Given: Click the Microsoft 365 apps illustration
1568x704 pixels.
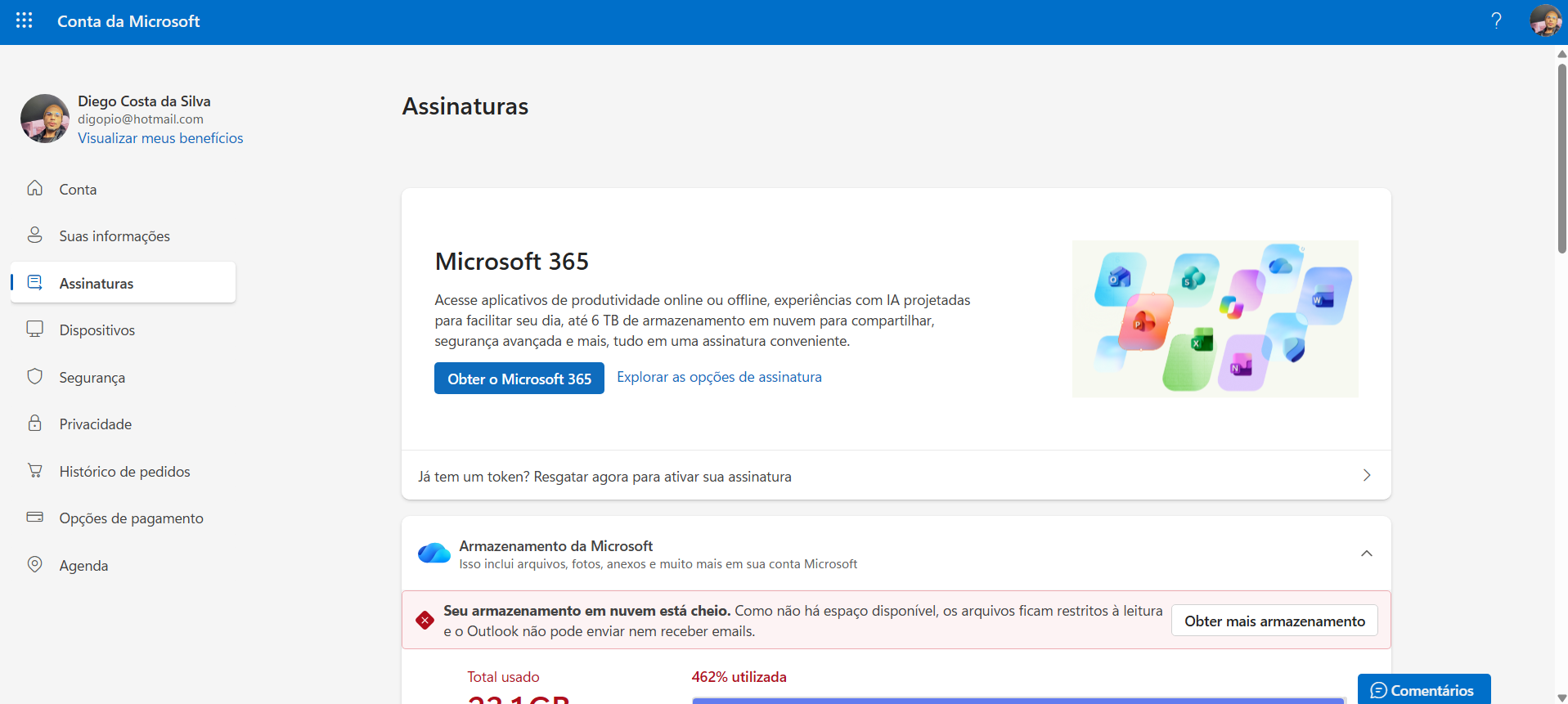Looking at the screenshot, I should (1215, 319).
